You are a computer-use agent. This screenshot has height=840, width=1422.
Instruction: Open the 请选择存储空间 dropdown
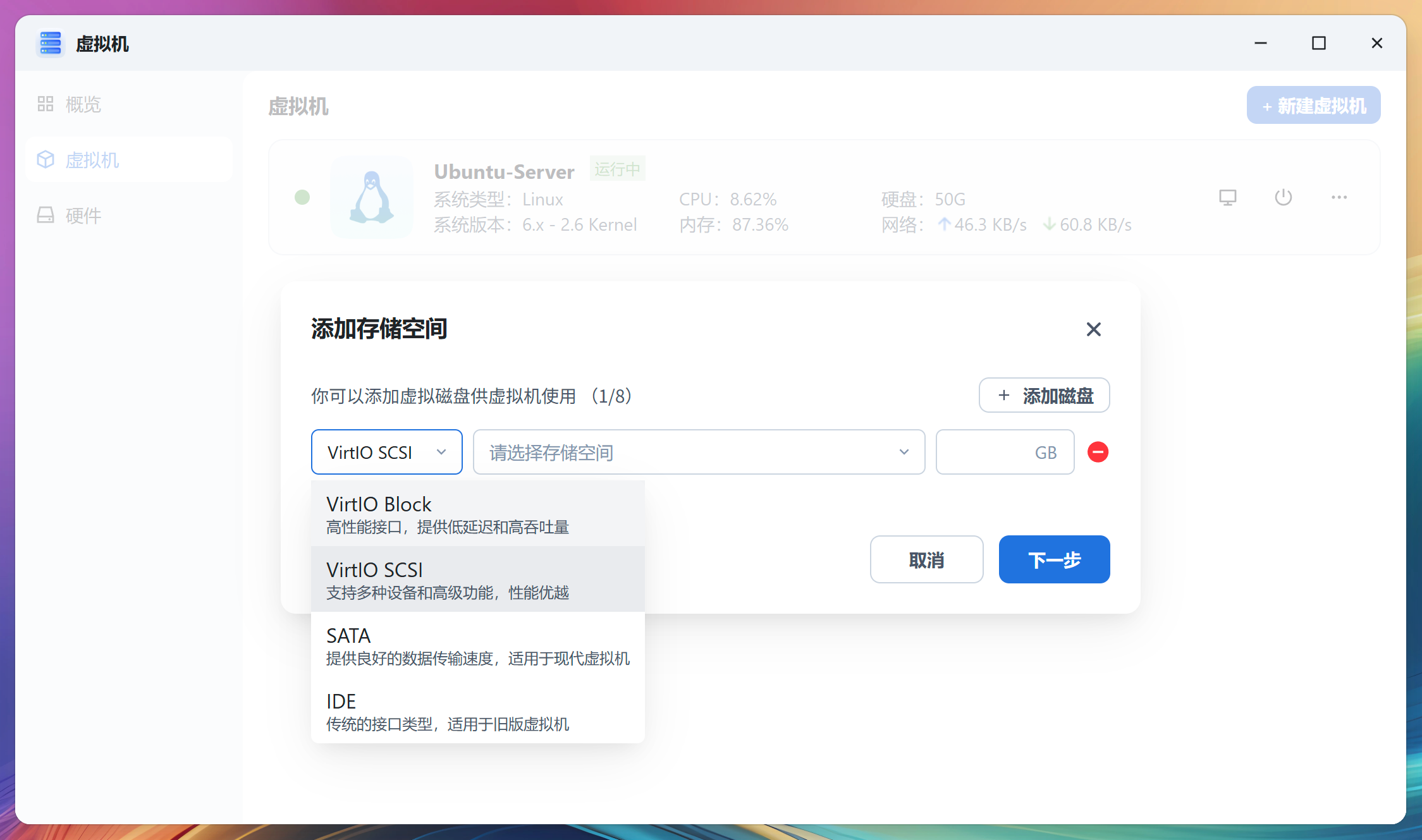point(699,452)
